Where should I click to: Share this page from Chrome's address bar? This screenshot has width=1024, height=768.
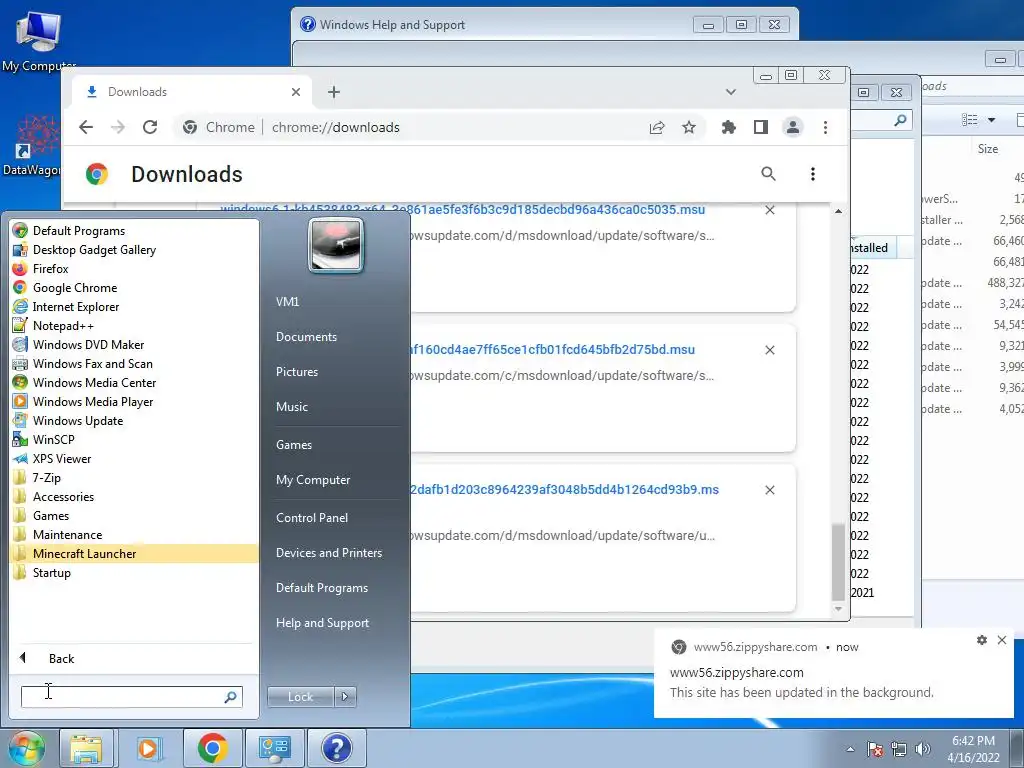tap(657, 127)
